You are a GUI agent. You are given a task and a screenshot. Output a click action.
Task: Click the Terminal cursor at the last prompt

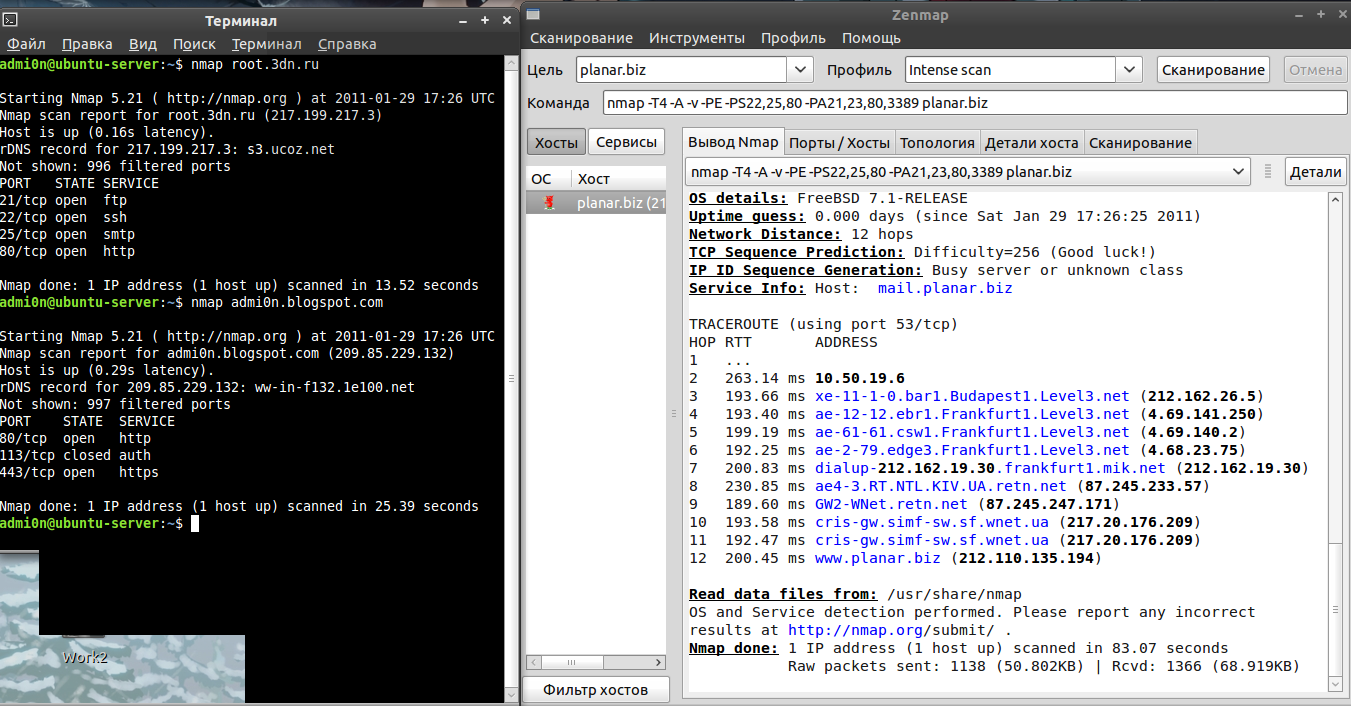195,523
